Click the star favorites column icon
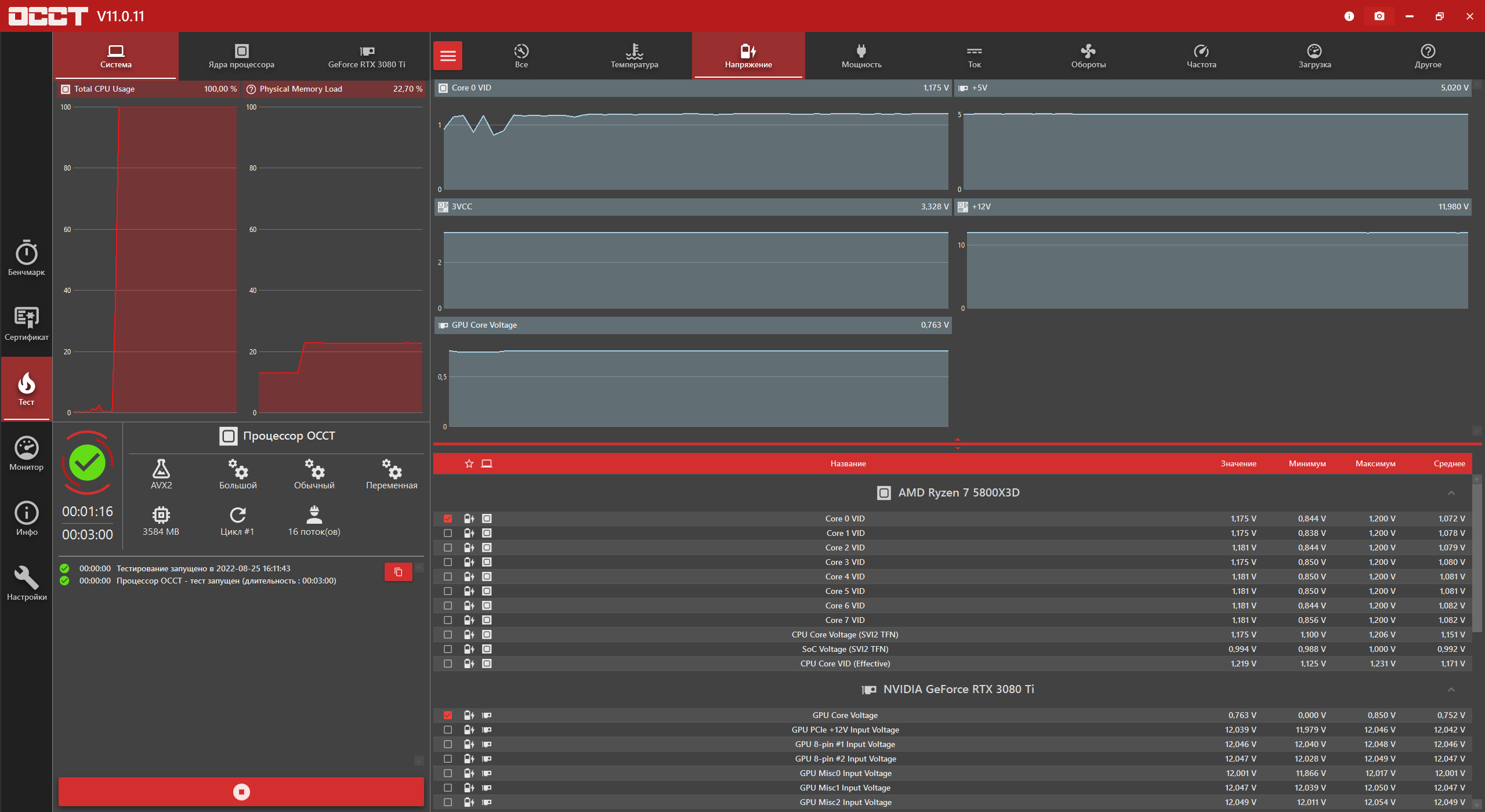The image size is (1485, 812). pyautogui.click(x=469, y=463)
